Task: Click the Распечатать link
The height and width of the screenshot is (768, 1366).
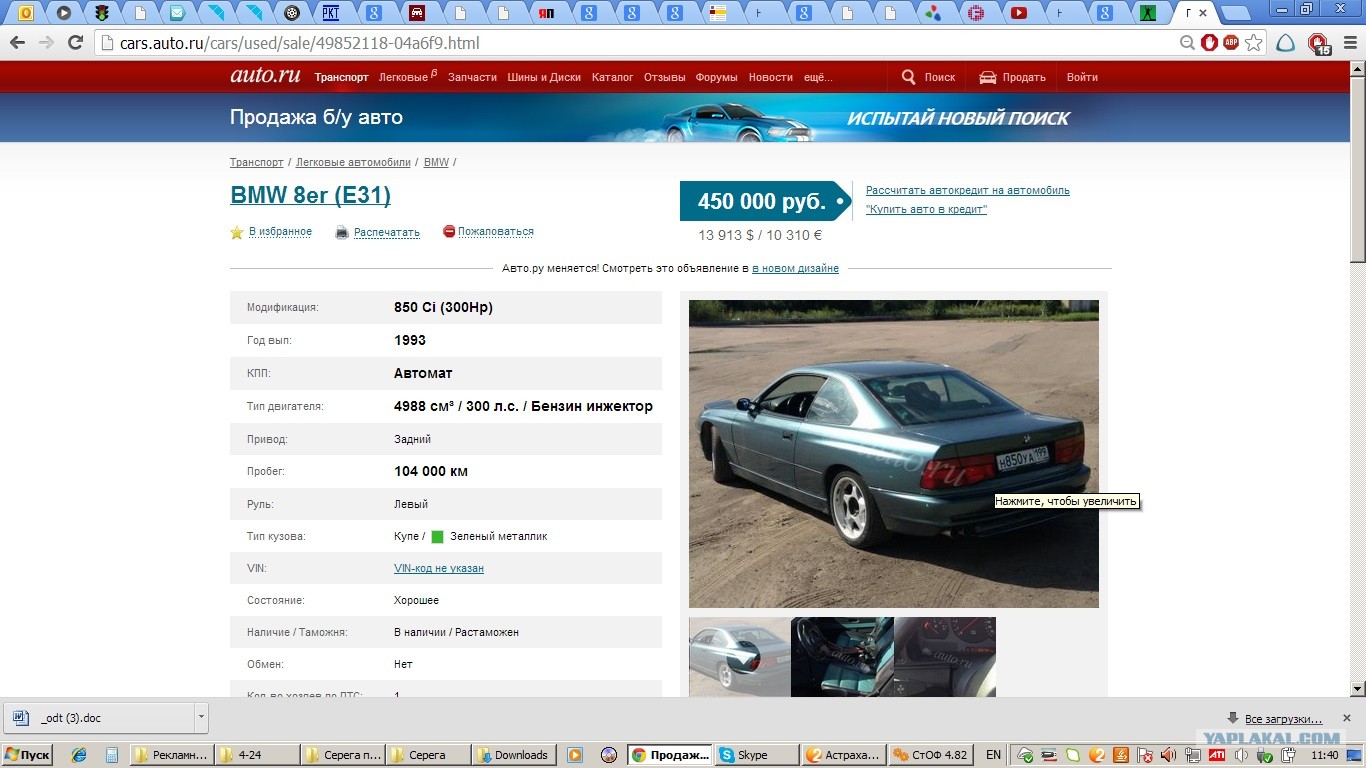Action: pos(387,232)
